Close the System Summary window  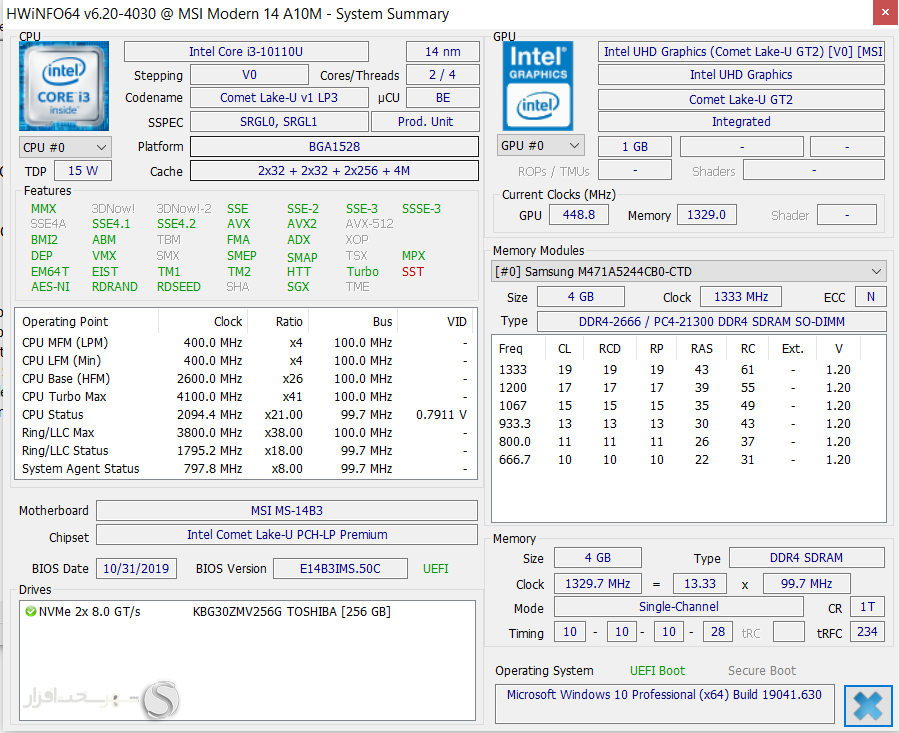pos(885,13)
